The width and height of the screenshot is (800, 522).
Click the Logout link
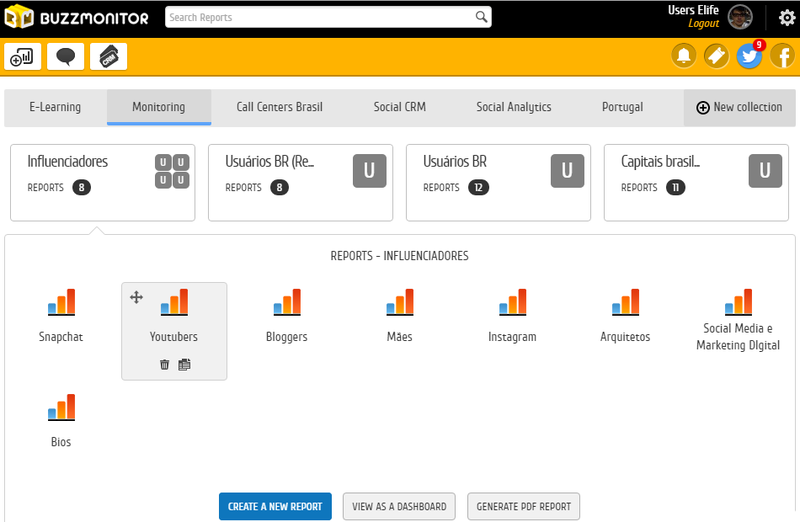(x=703, y=23)
